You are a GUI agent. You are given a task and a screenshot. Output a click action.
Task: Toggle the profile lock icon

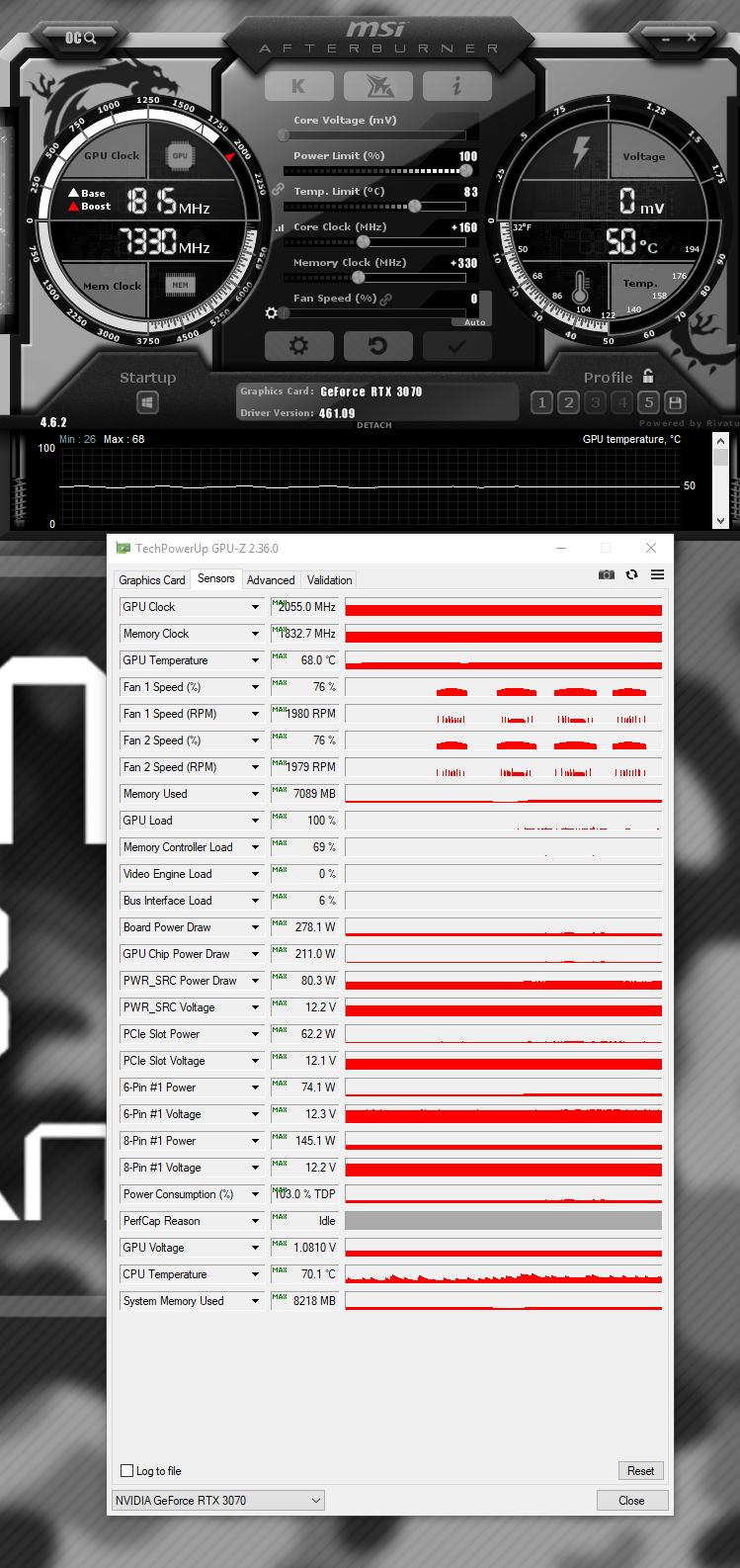tap(648, 377)
